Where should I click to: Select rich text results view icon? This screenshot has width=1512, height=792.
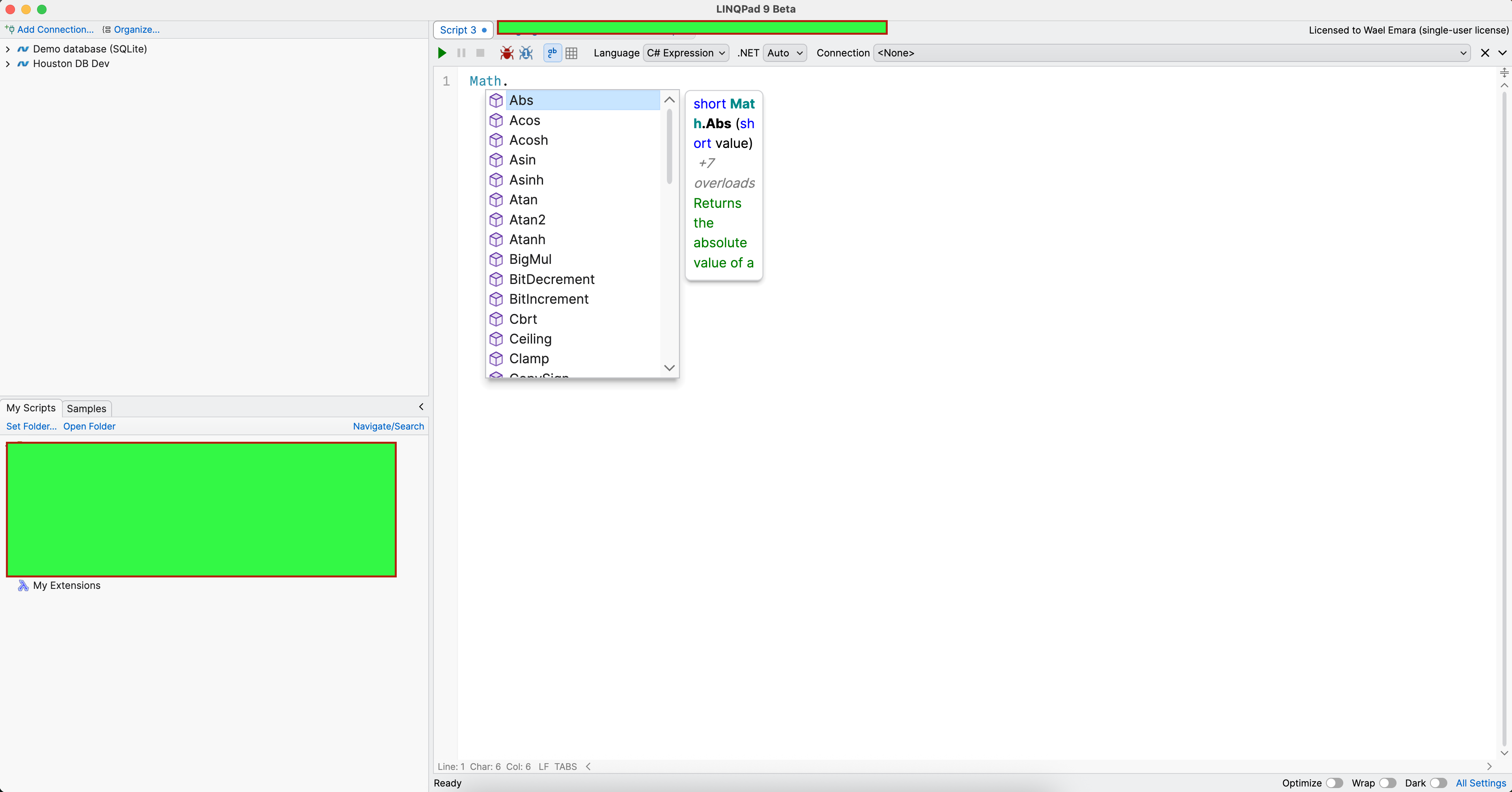pos(553,53)
